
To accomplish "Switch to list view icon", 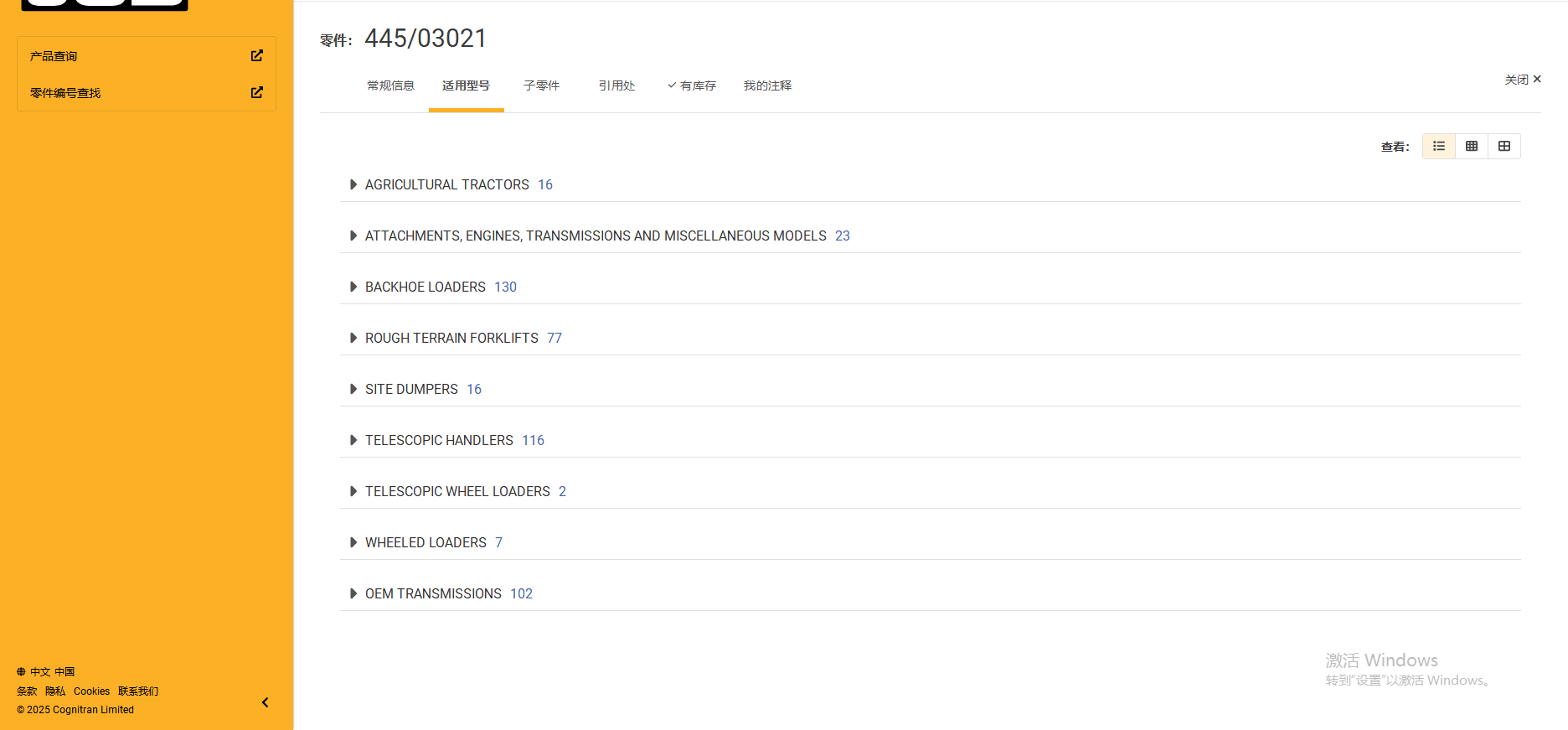I will pos(1438,147).
